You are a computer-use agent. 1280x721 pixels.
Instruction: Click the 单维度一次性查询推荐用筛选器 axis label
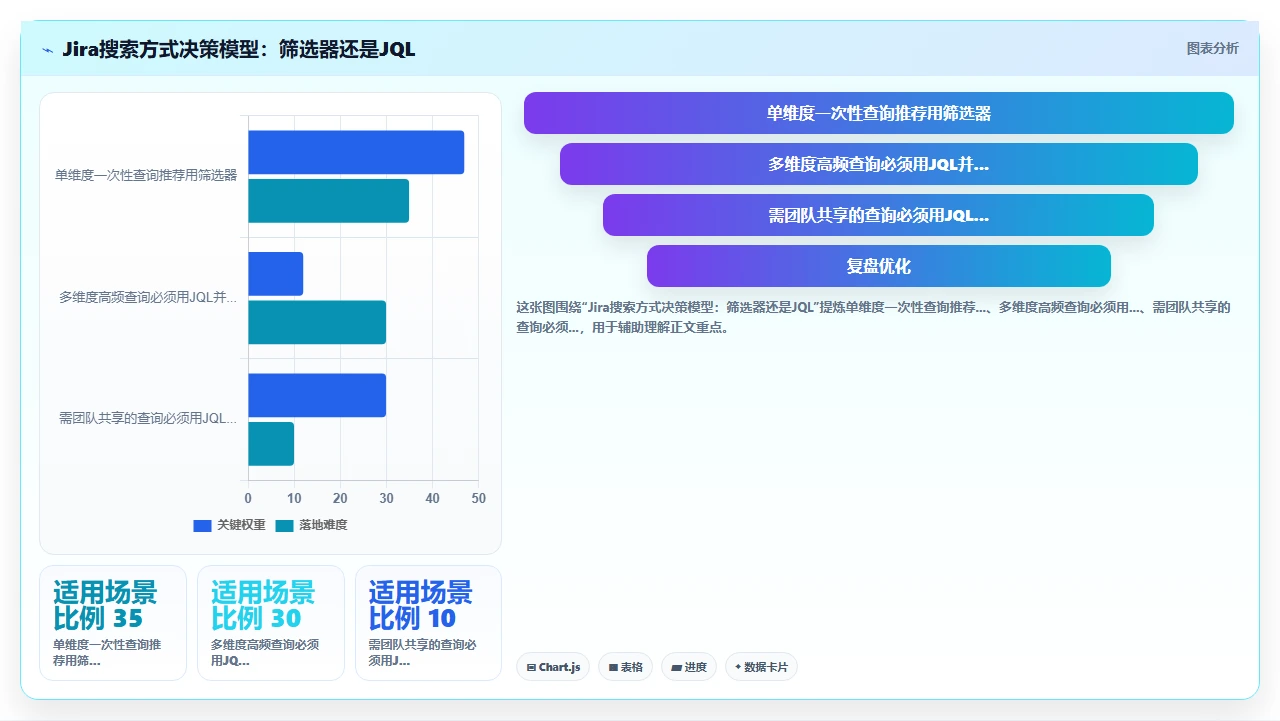[146, 176]
